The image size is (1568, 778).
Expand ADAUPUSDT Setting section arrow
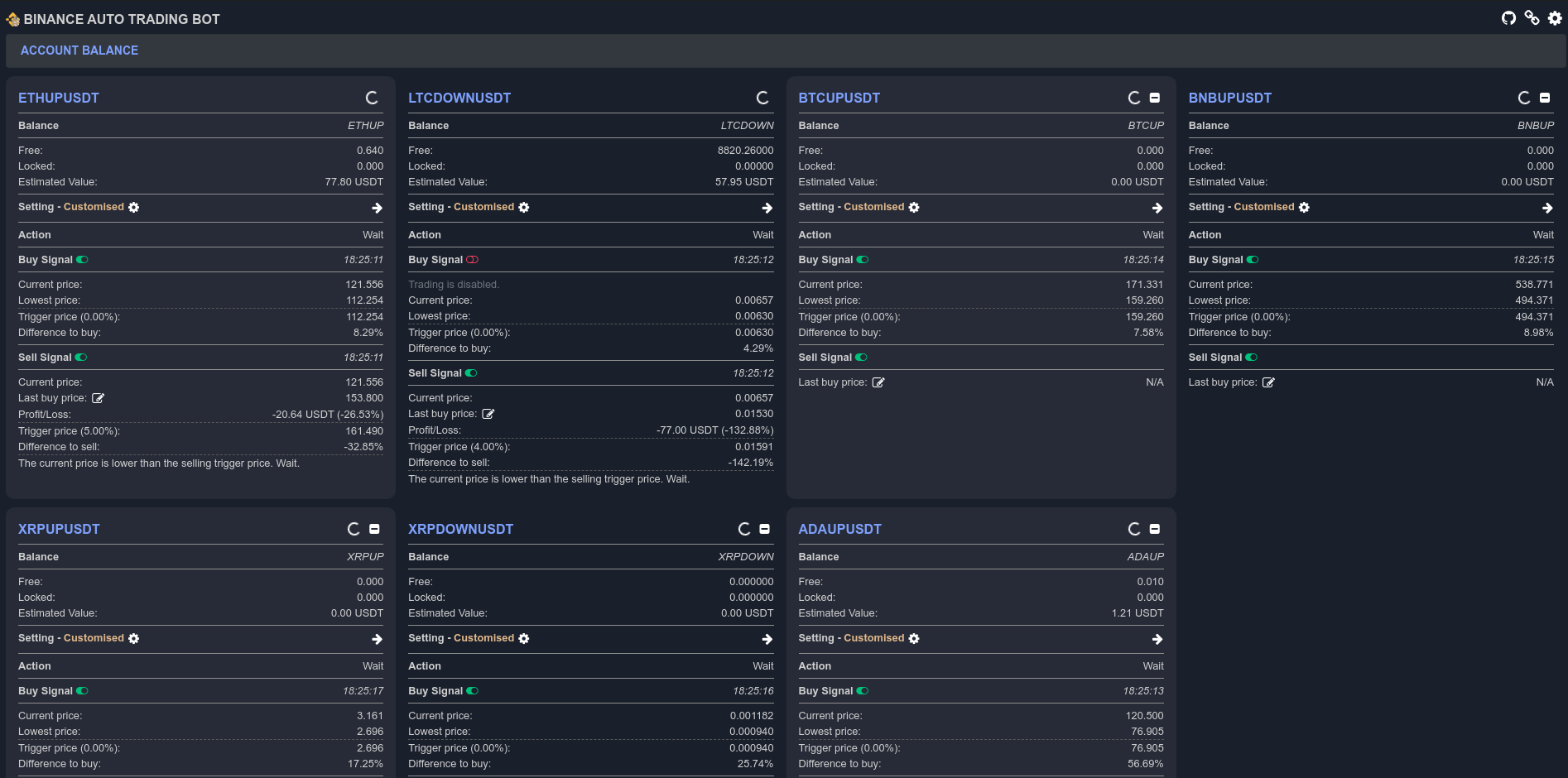[x=1157, y=639]
